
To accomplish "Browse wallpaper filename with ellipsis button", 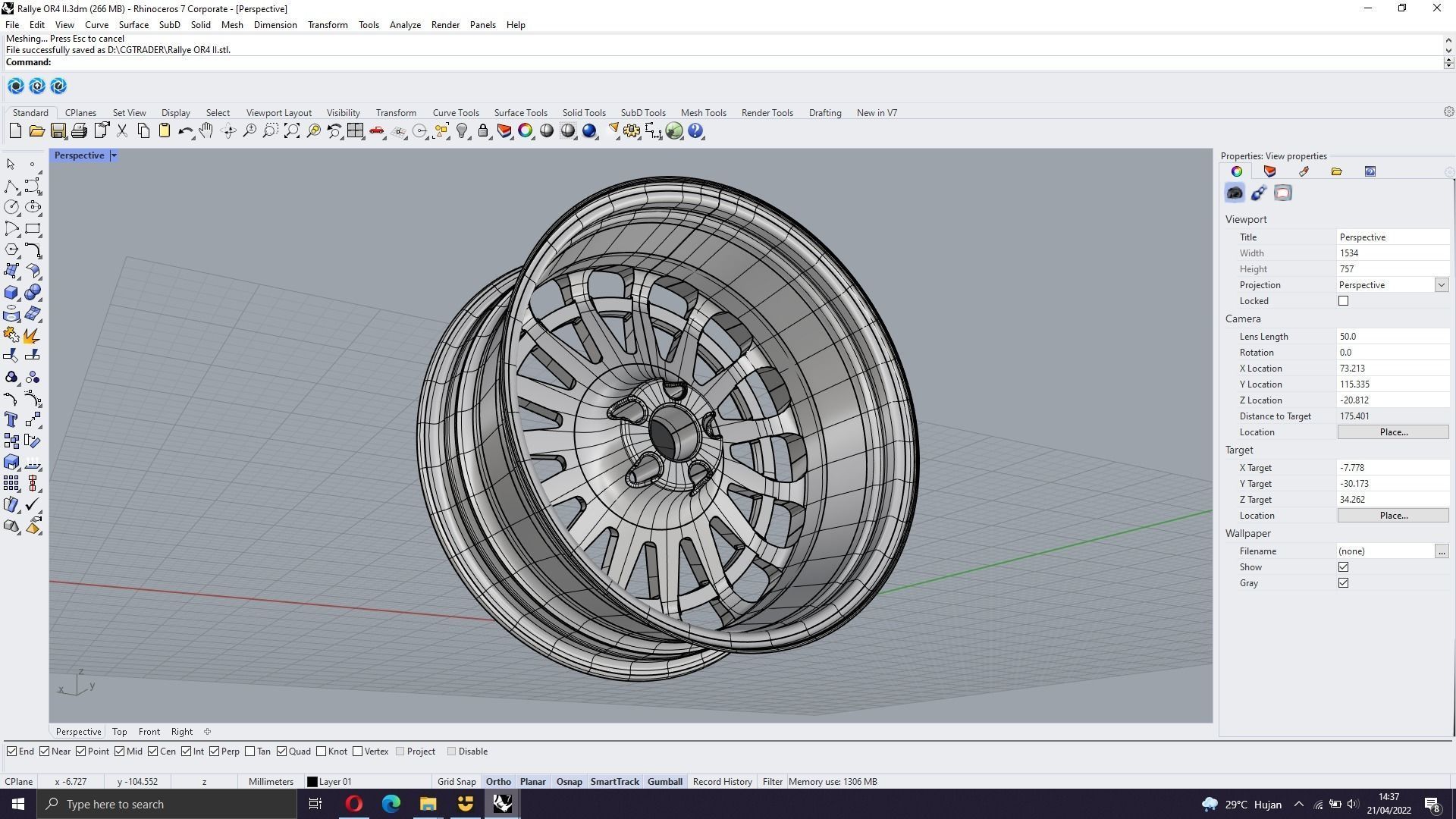I will click(1442, 551).
